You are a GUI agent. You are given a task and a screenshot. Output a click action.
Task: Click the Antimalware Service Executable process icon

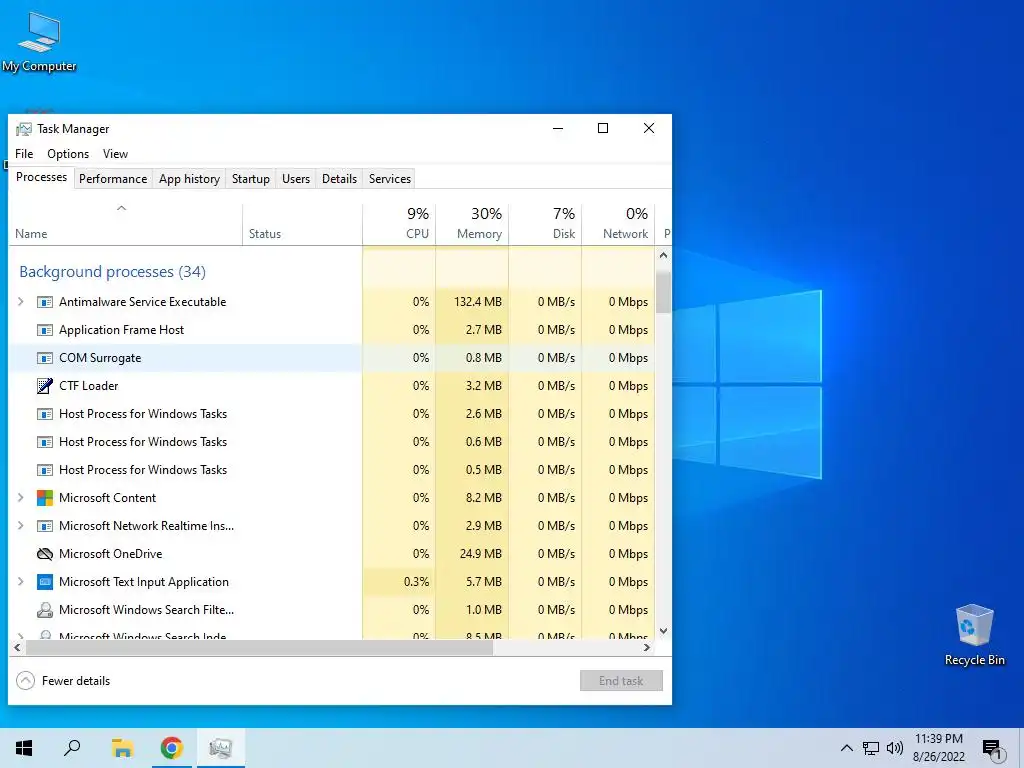pyautogui.click(x=44, y=302)
